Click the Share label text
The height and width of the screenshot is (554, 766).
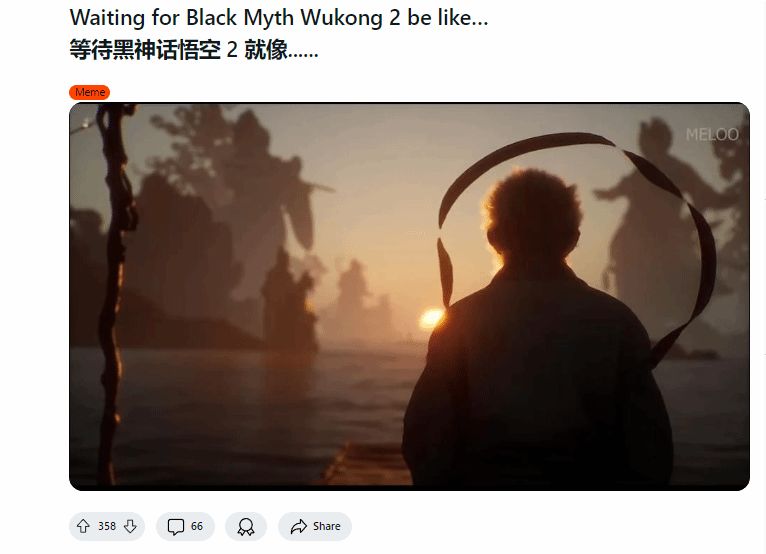[x=326, y=526]
